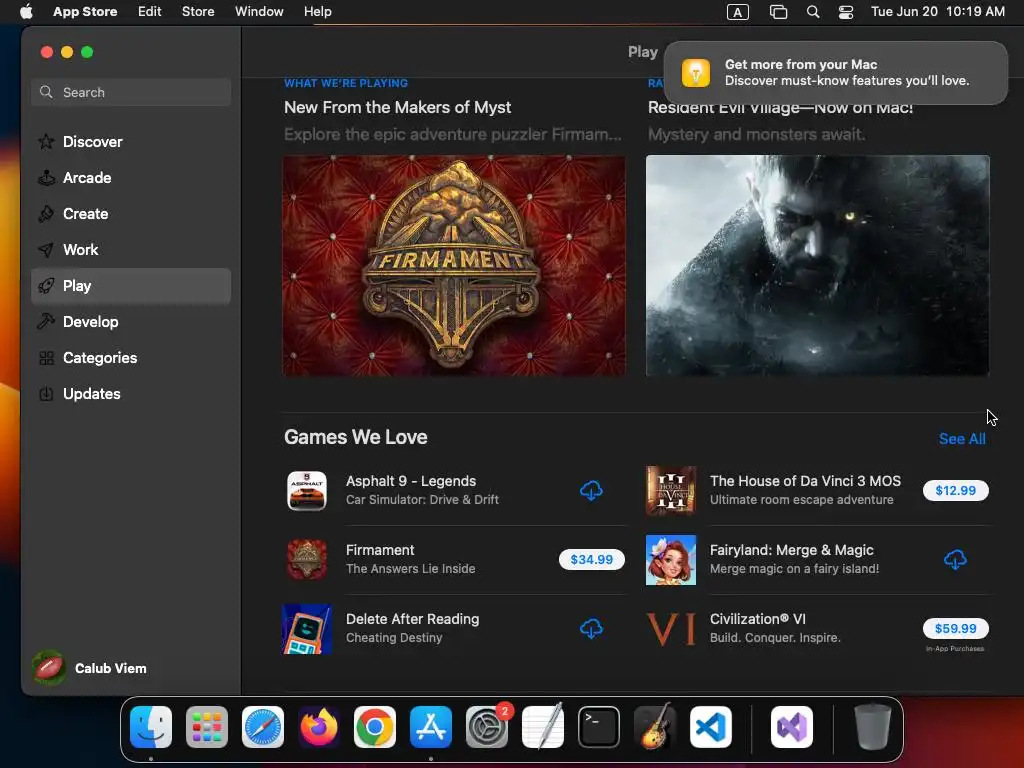Open the Civilization VI app icon

click(671, 629)
